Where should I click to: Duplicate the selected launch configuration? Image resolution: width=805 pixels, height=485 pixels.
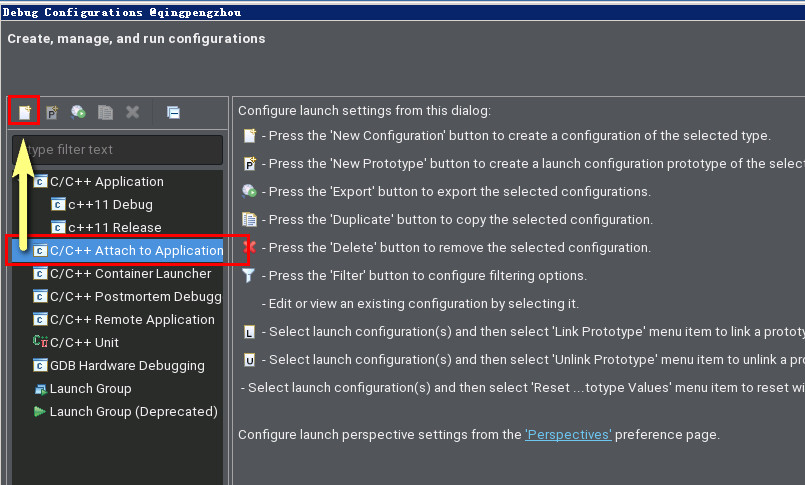pyautogui.click(x=105, y=112)
